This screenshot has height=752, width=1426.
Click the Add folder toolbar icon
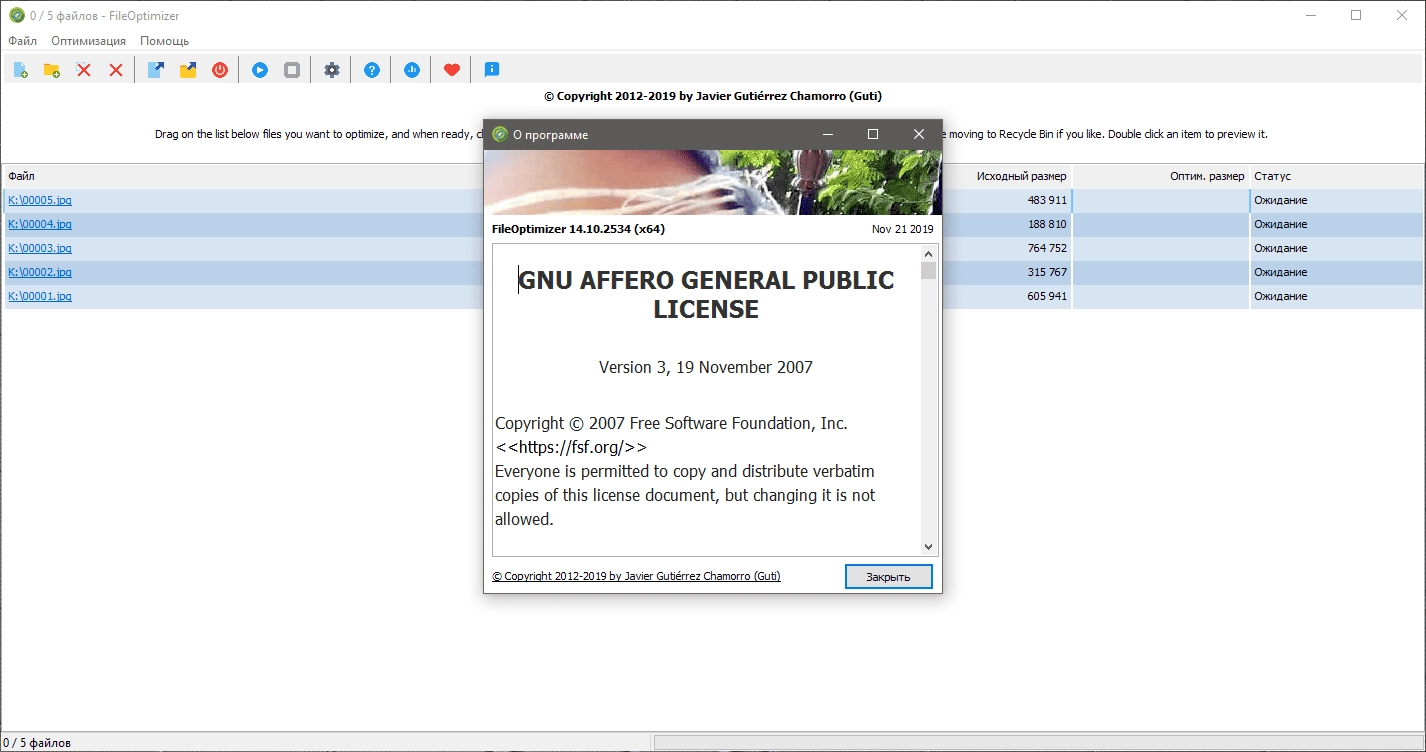(52, 70)
